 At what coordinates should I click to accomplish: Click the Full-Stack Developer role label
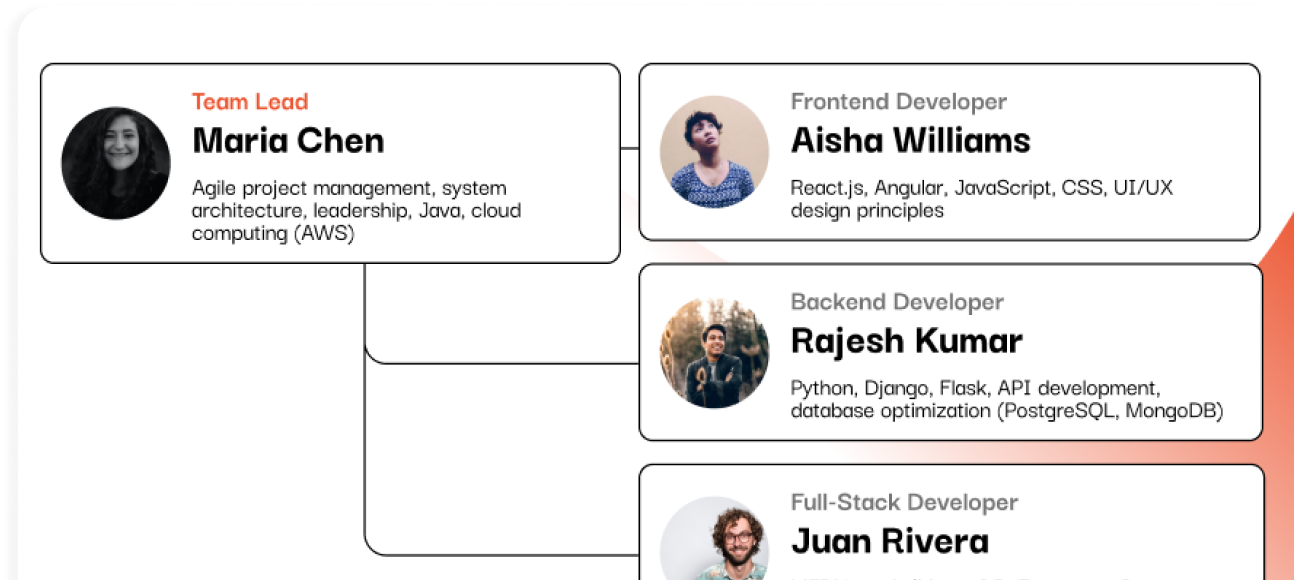[904, 502]
